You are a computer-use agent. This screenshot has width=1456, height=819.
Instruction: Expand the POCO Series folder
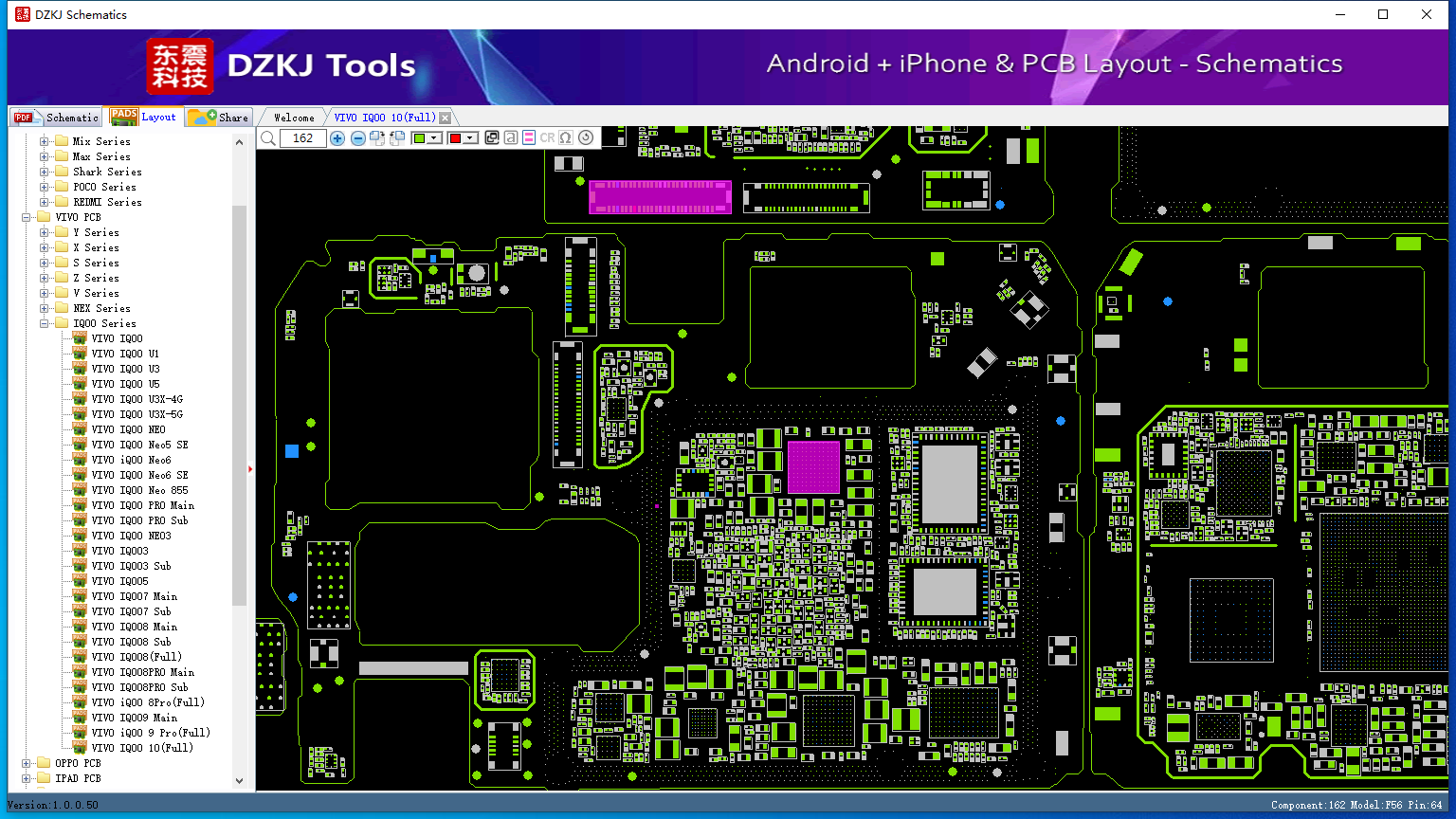(x=44, y=187)
